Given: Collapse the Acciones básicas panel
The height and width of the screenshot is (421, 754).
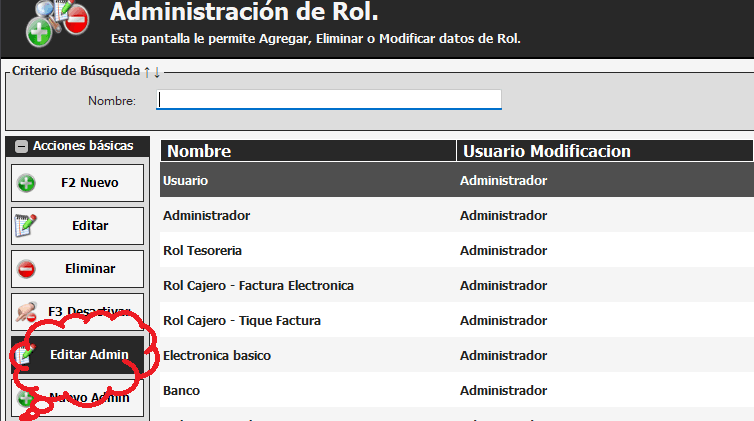Looking at the screenshot, I should coord(22,146).
